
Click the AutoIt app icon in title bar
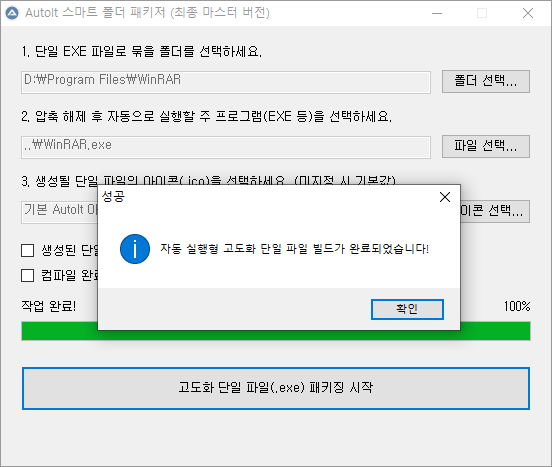[12, 13]
